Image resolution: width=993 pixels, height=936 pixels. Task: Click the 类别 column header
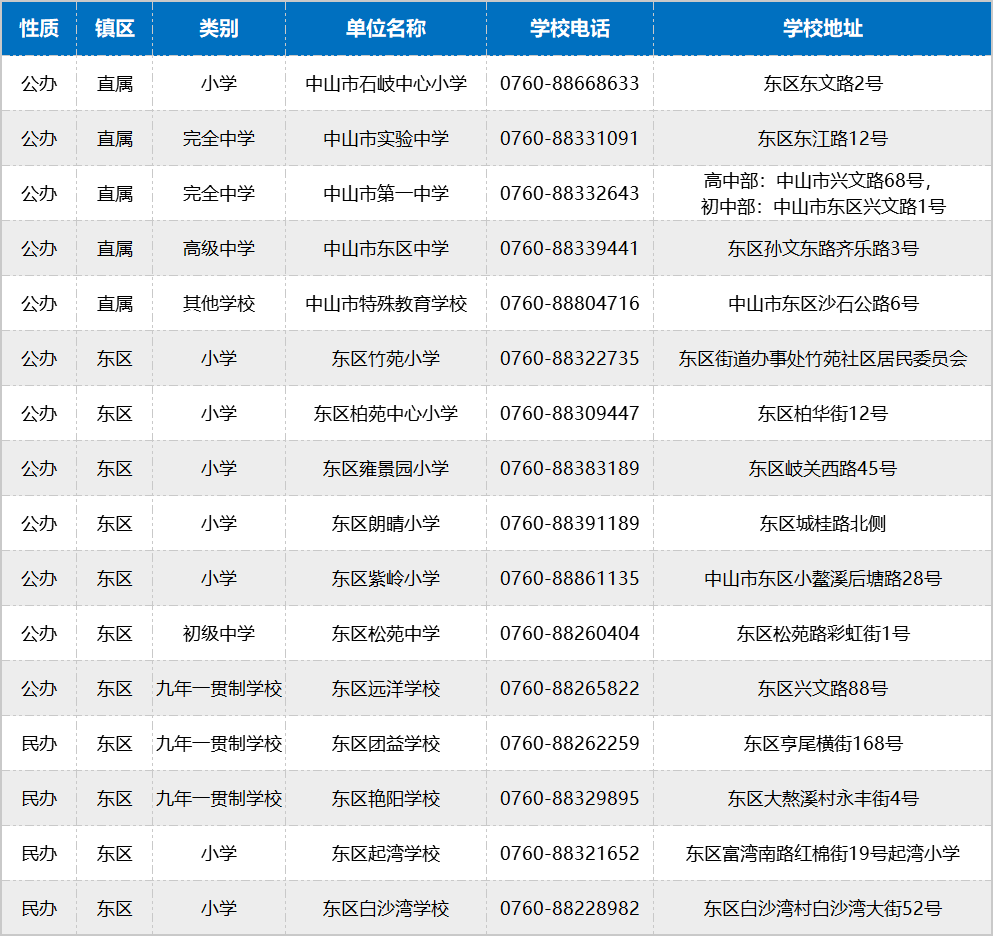click(x=218, y=28)
